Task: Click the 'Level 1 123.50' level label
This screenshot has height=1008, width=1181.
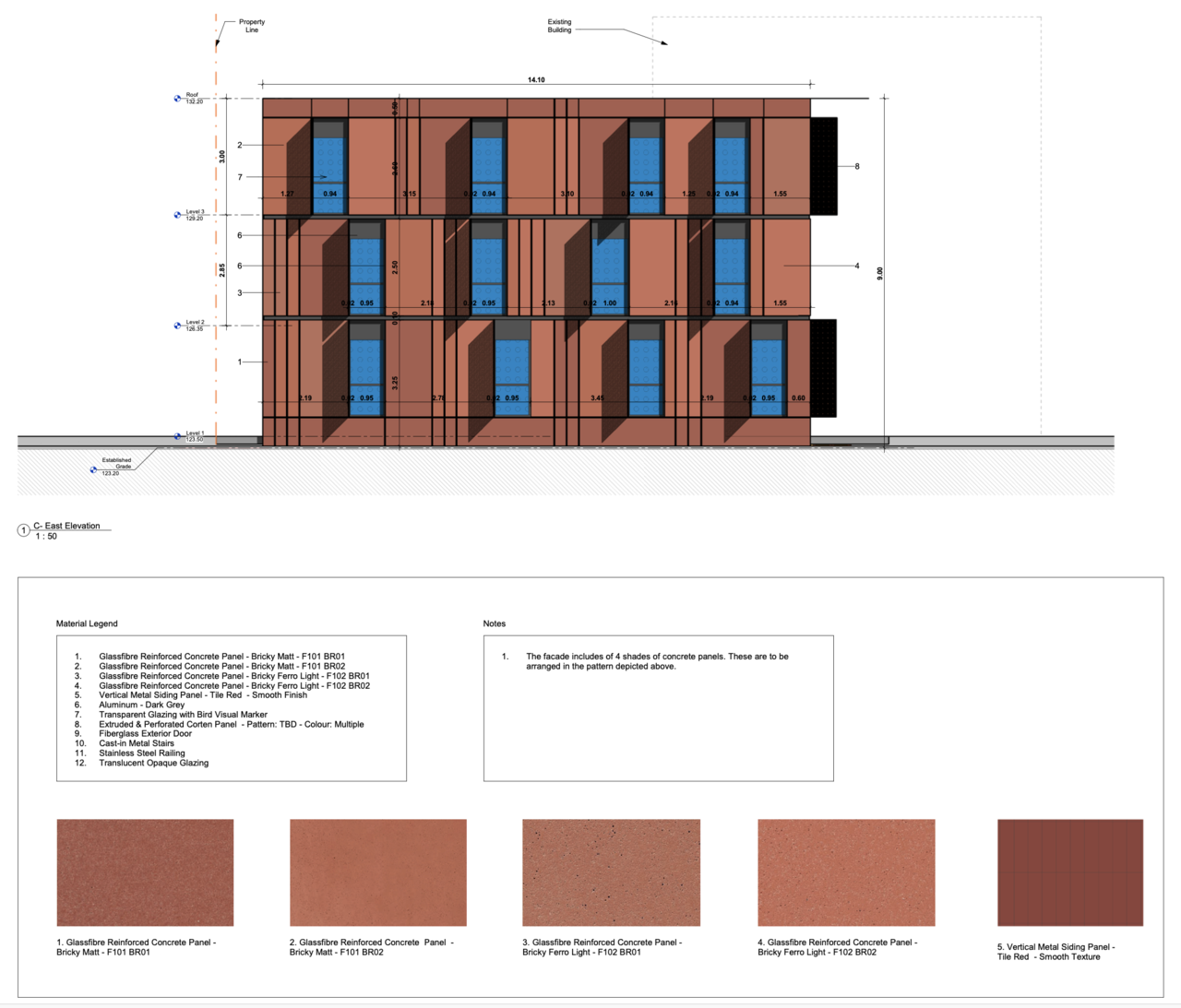Action: point(195,436)
